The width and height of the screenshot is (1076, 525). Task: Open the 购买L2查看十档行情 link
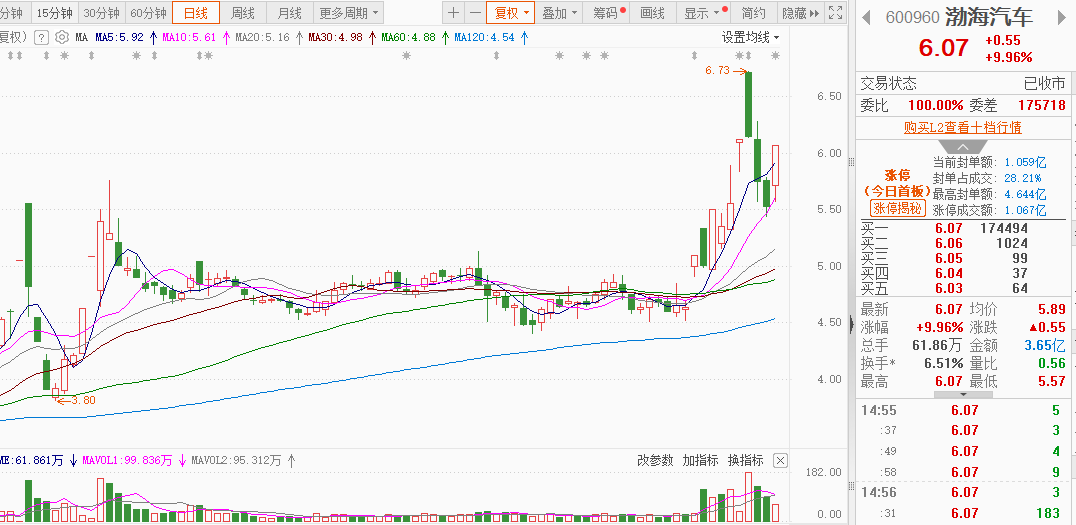(x=963, y=128)
